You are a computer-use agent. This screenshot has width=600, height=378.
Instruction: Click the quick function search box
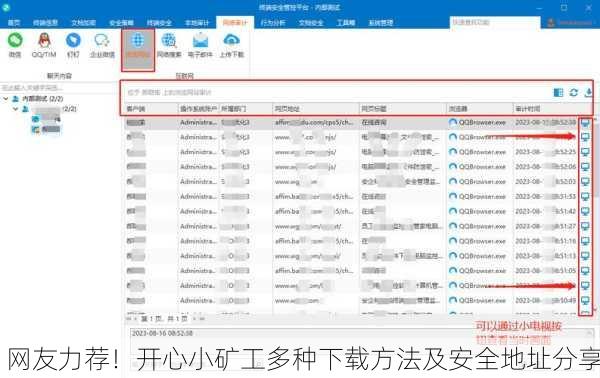(x=495, y=23)
